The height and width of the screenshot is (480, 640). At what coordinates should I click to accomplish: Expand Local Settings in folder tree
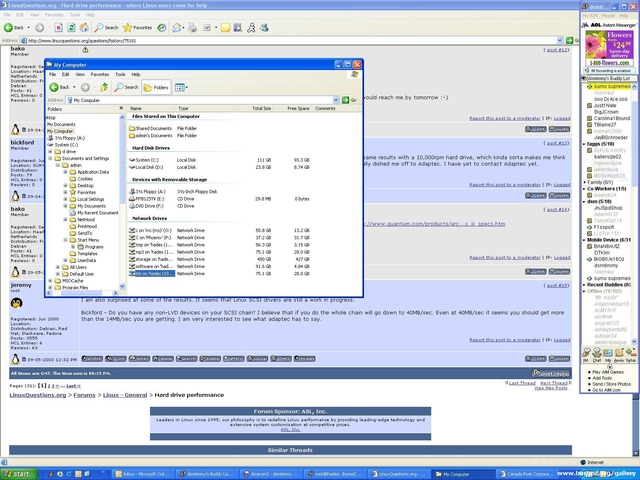(65, 199)
